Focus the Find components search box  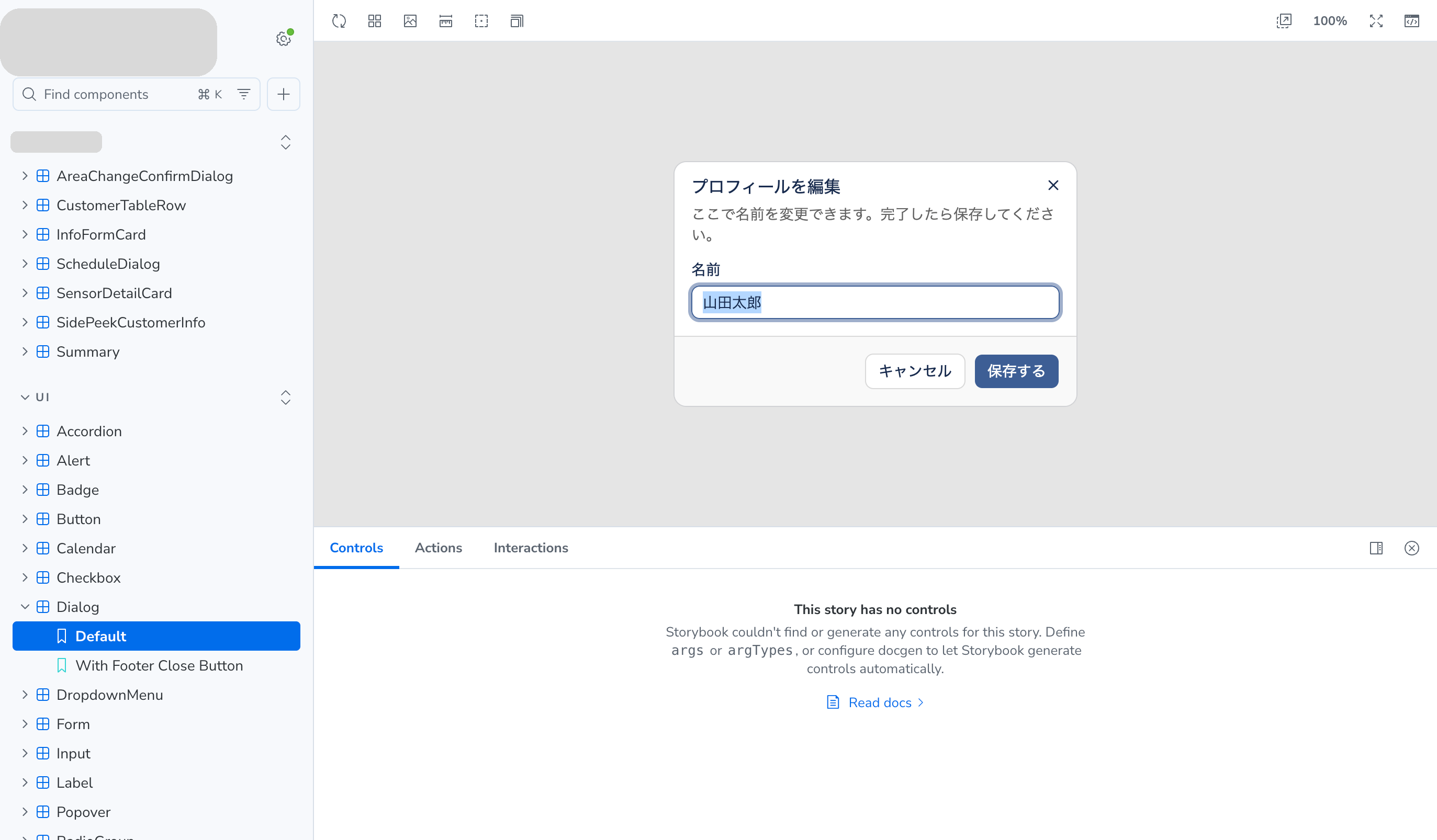pos(136,94)
